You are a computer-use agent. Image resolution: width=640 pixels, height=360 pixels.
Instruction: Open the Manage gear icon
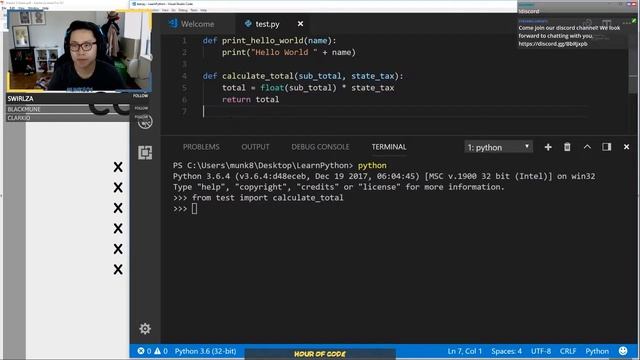point(145,329)
